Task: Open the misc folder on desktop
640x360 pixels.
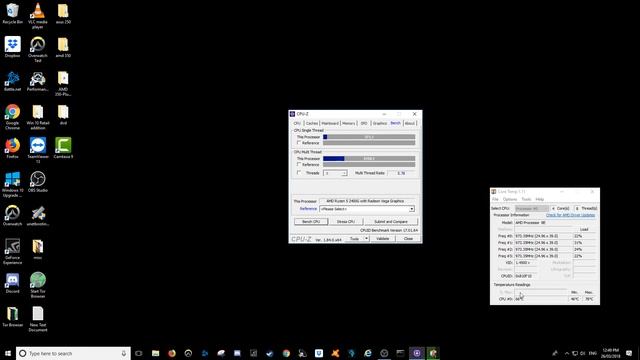Action: 38,249
